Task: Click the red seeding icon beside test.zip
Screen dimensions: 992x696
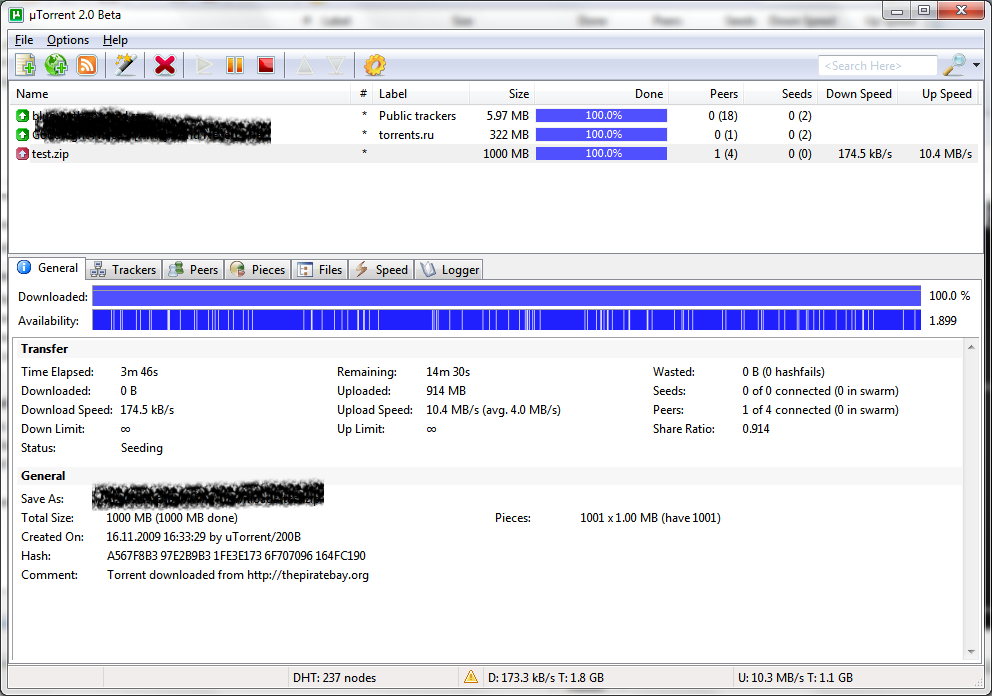Action: (22, 154)
